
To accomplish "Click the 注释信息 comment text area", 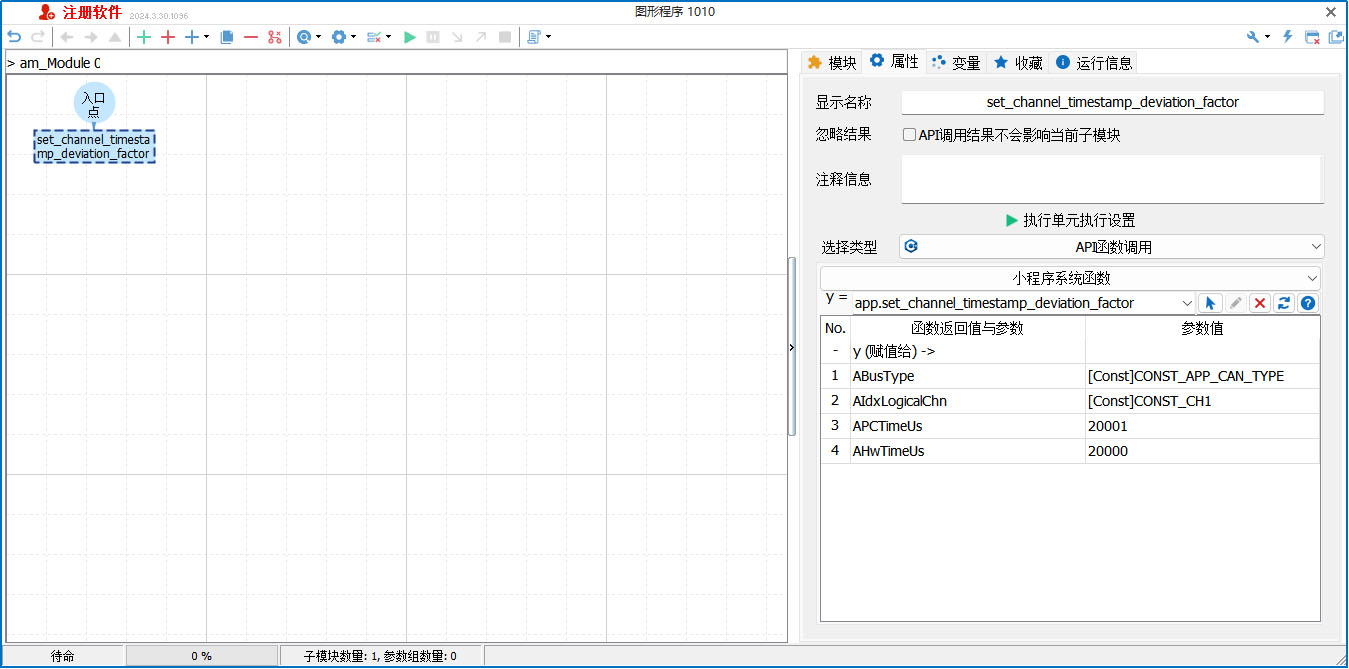I will (x=1112, y=179).
